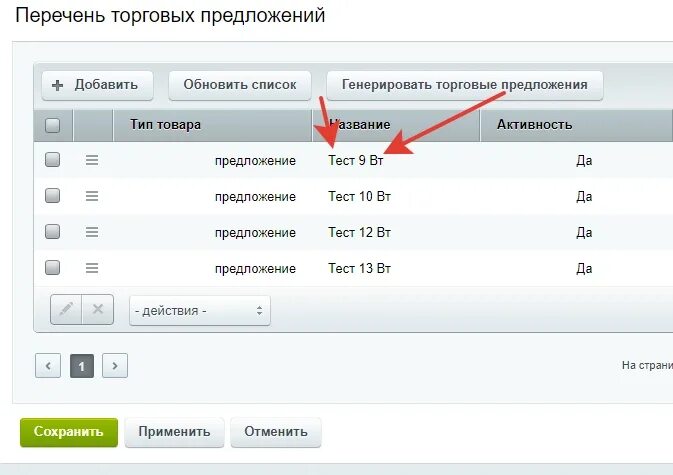673x475 pixels.
Task: Click Обновить список button
Action: tap(239, 85)
